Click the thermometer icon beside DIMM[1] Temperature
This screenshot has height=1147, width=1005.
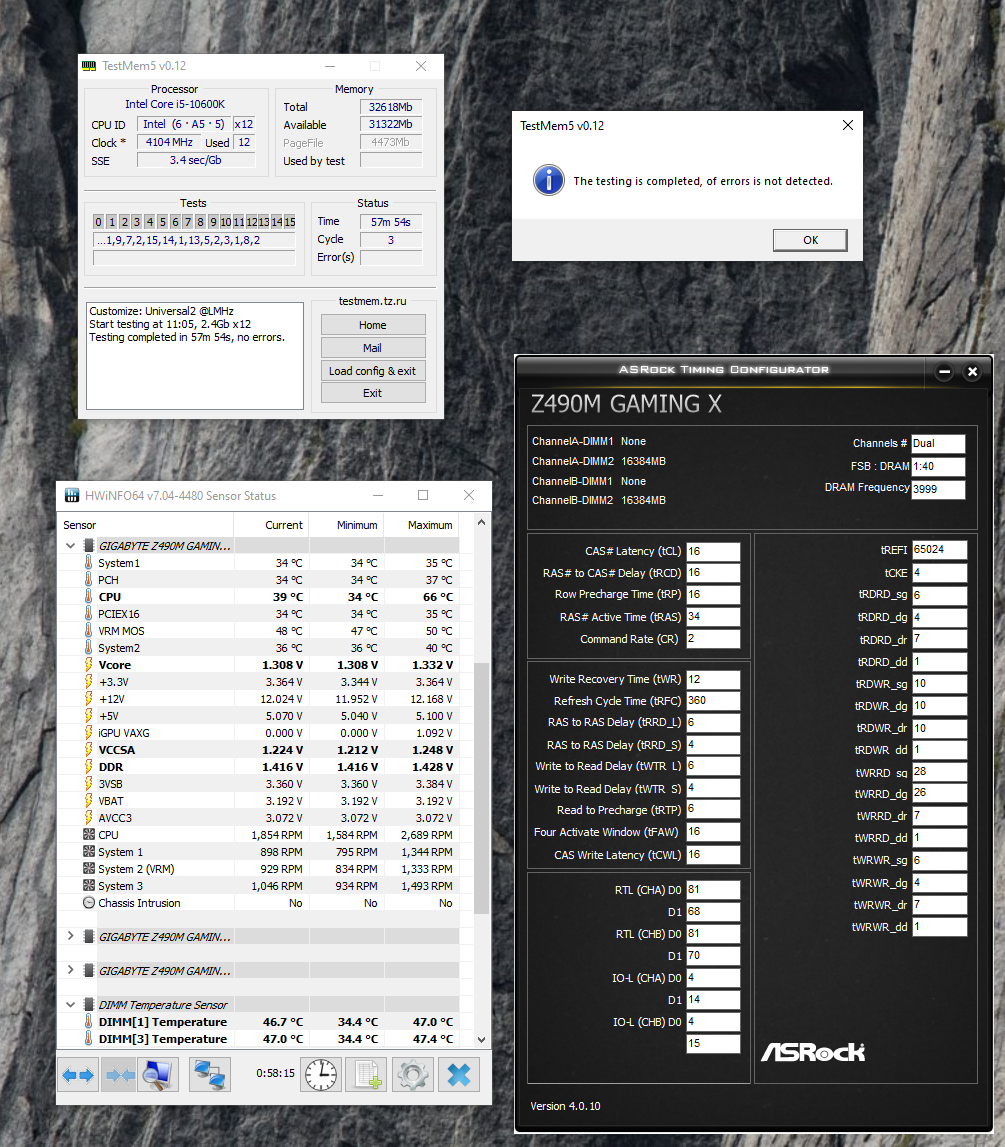[x=89, y=1022]
